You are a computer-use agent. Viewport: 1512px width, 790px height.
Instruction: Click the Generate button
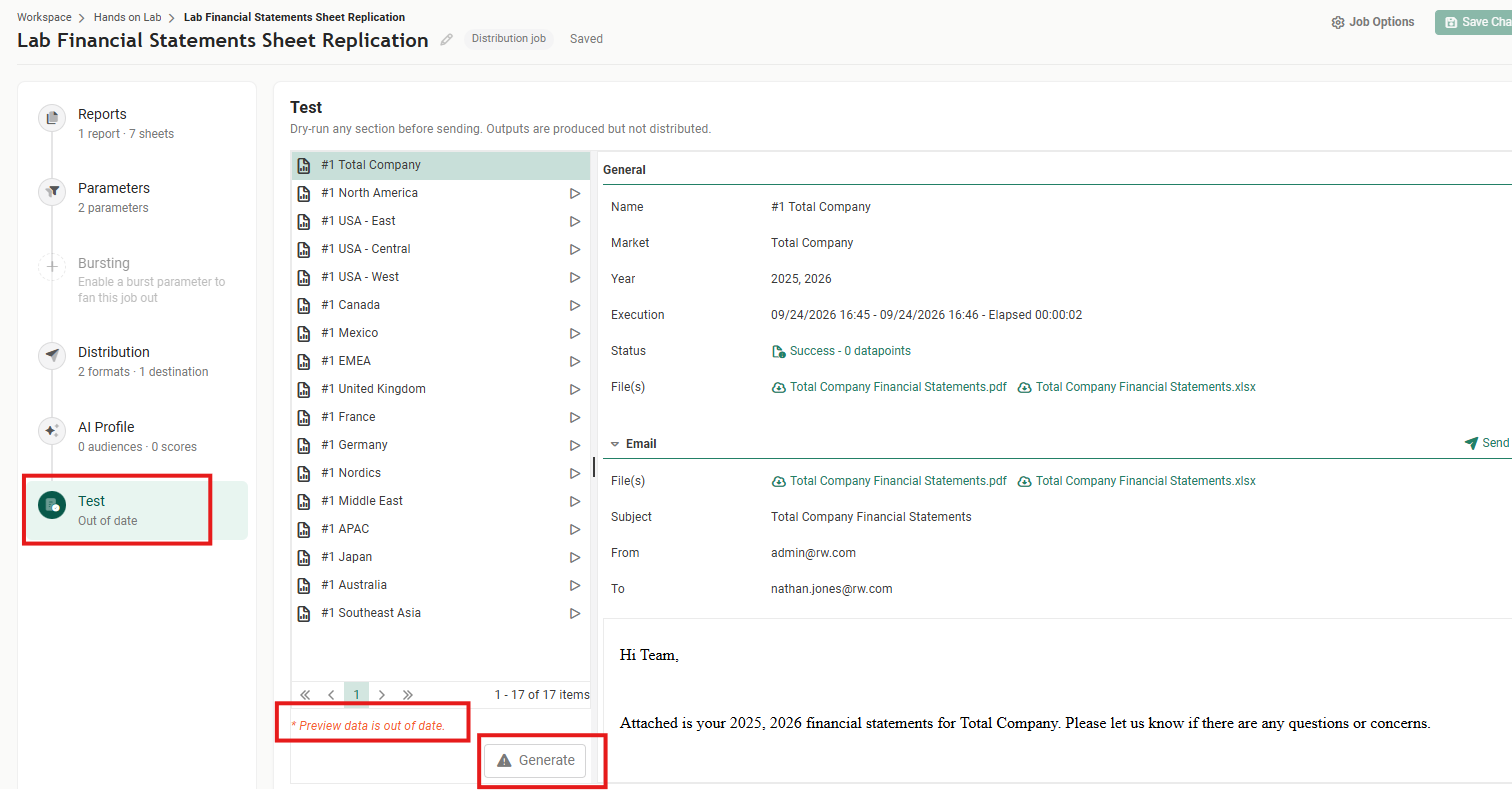(x=535, y=760)
